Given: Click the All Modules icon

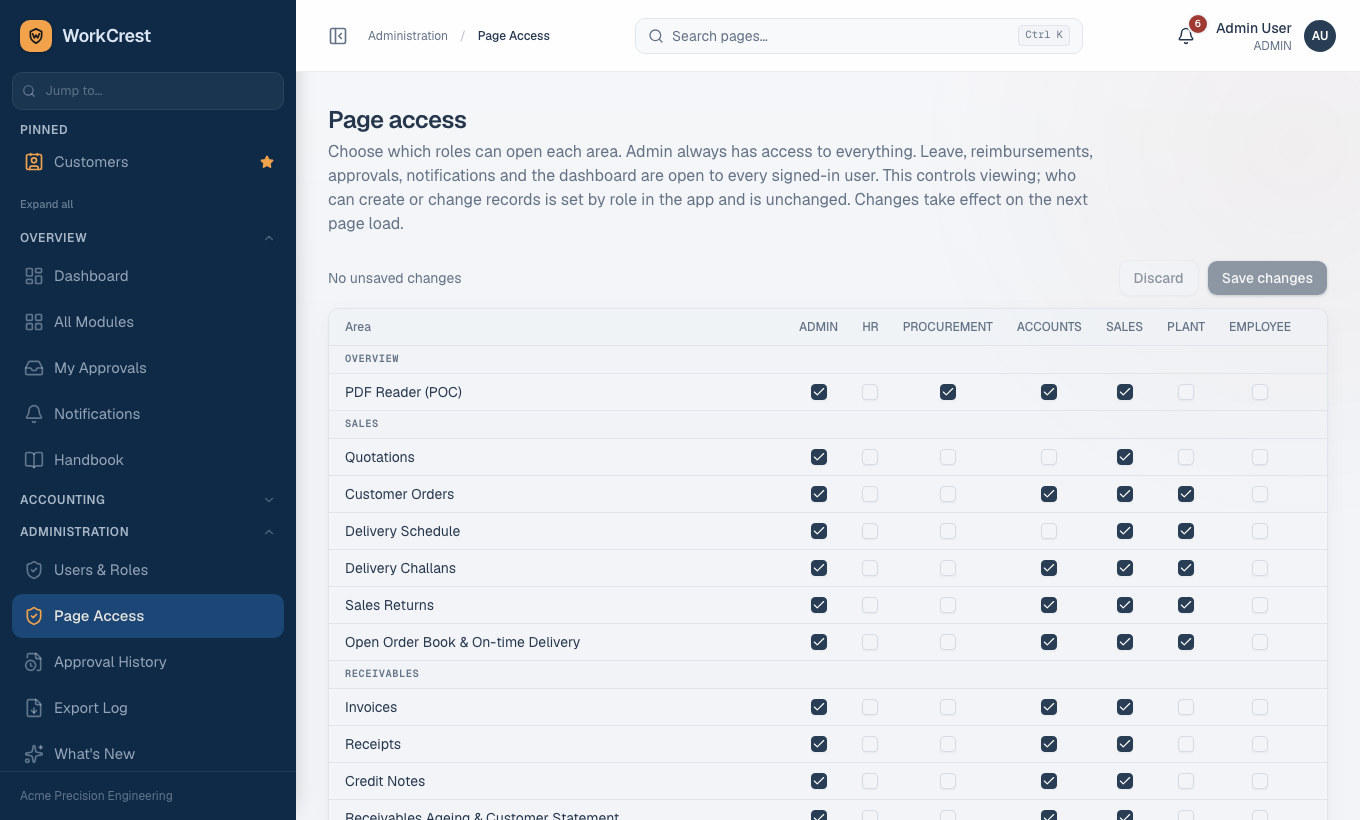Looking at the screenshot, I should pyautogui.click(x=34, y=322).
